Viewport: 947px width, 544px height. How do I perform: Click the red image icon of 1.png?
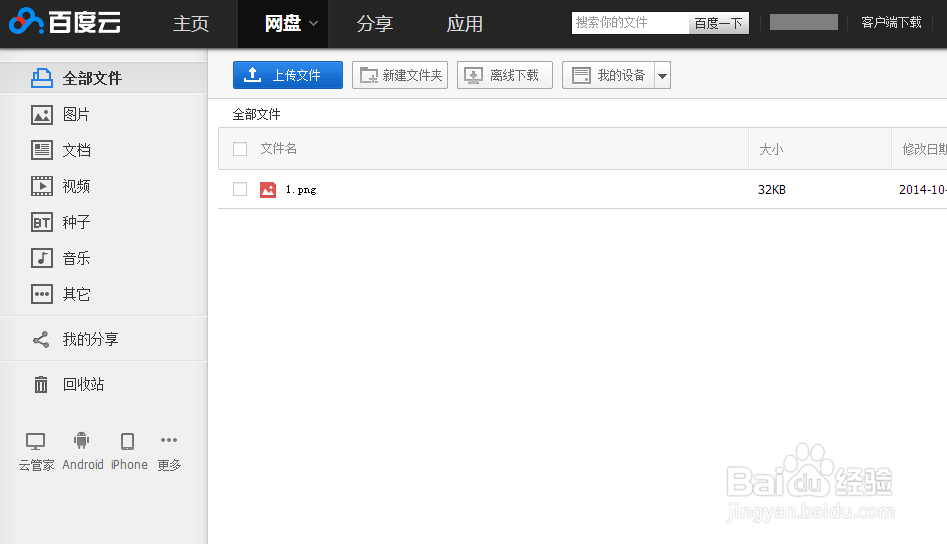tap(268, 190)
